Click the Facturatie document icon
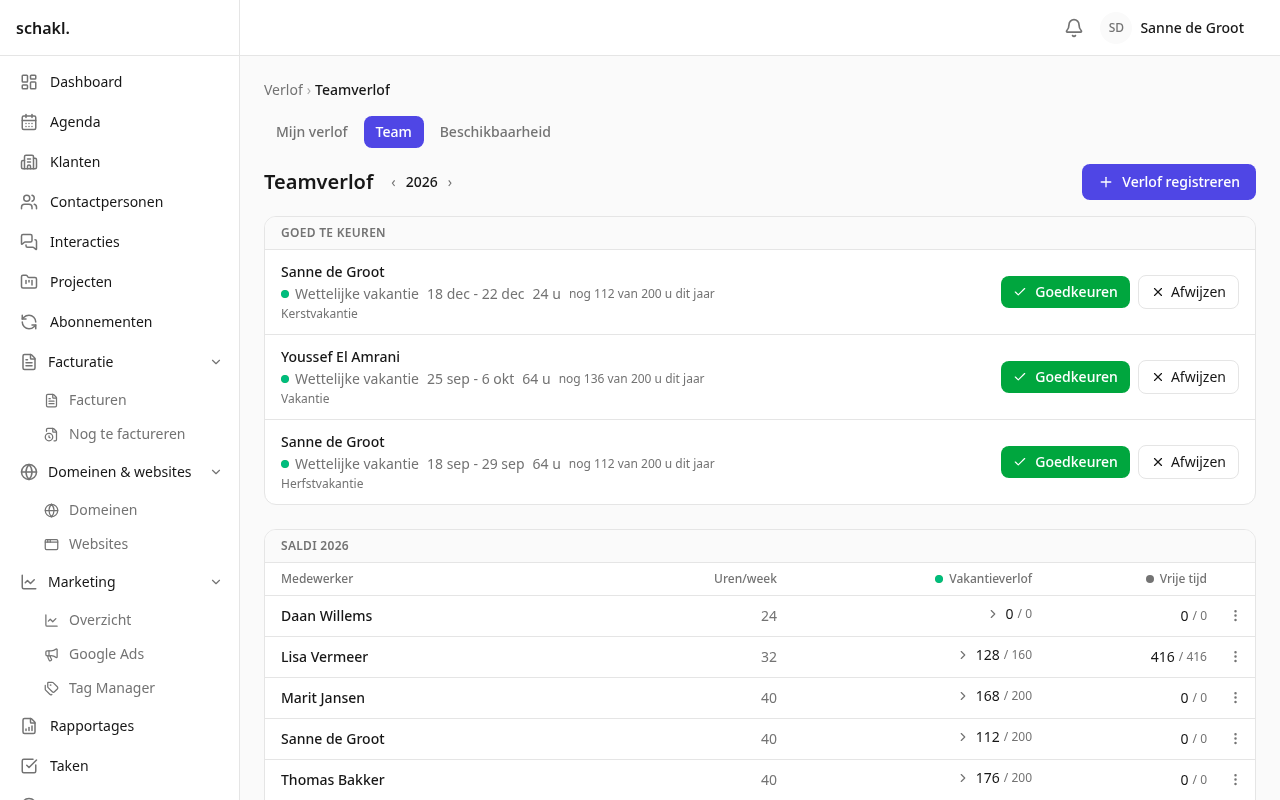The width and height of the screenshot is (1280, 800). tap(29, 362)
